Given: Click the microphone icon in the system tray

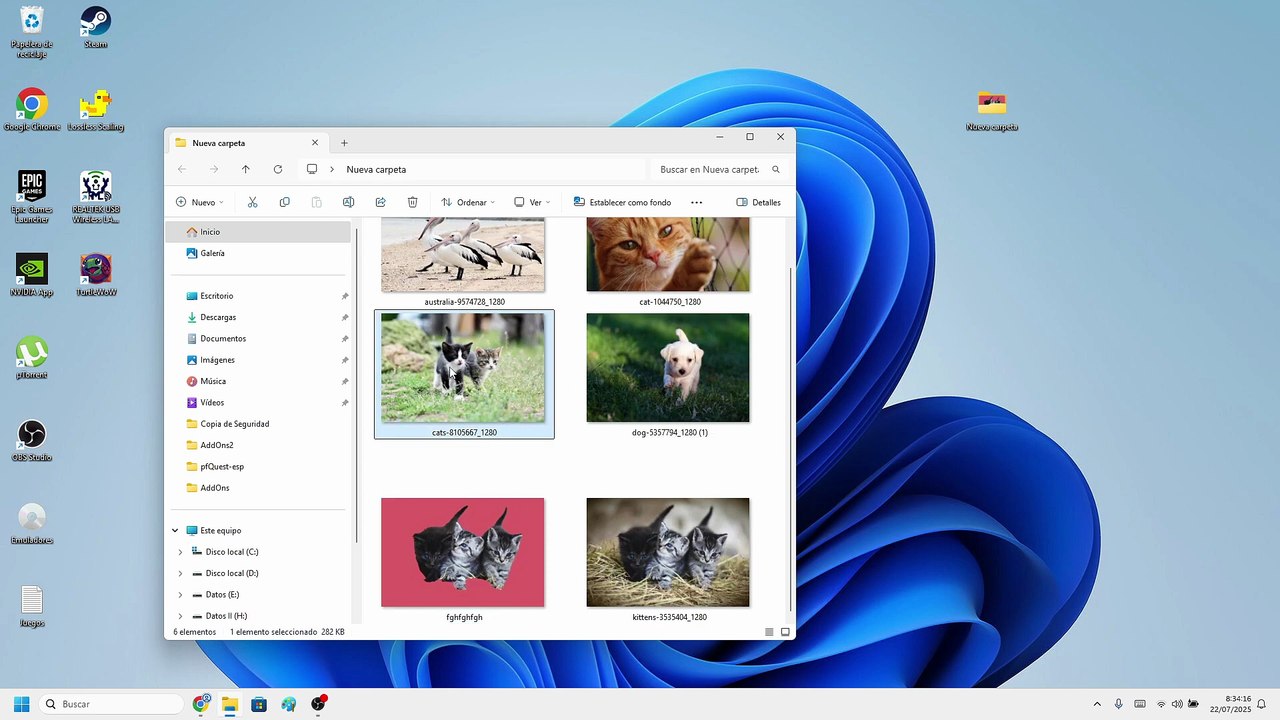Looking at the screenshot, I should [x=1119, y=704].
